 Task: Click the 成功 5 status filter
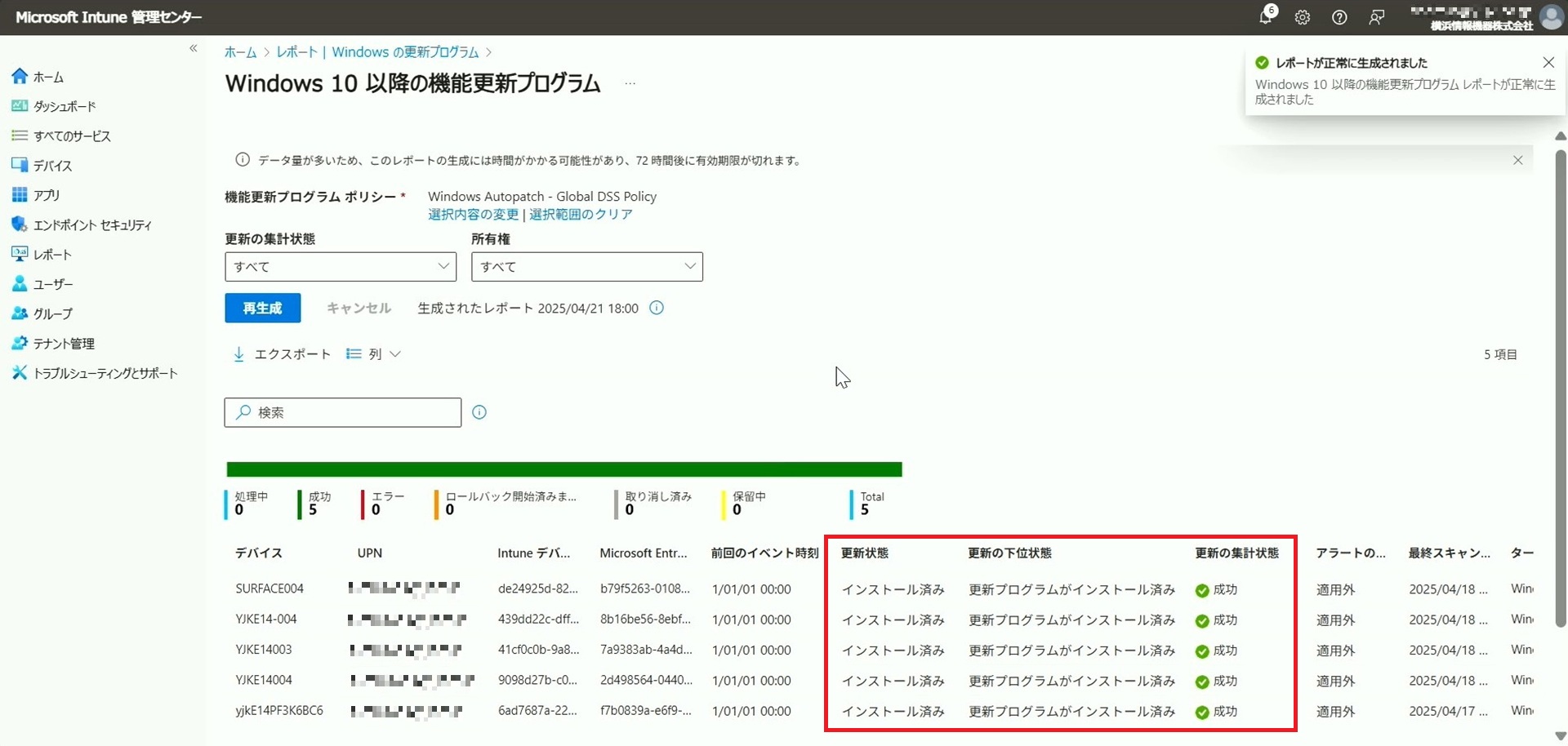tap(315, 504)
